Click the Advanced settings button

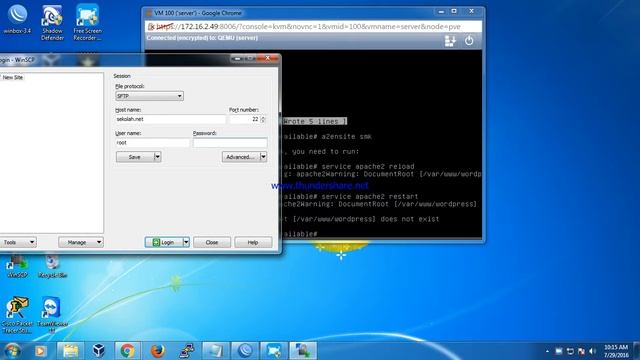pyautogui.click(x=241, y=157)
